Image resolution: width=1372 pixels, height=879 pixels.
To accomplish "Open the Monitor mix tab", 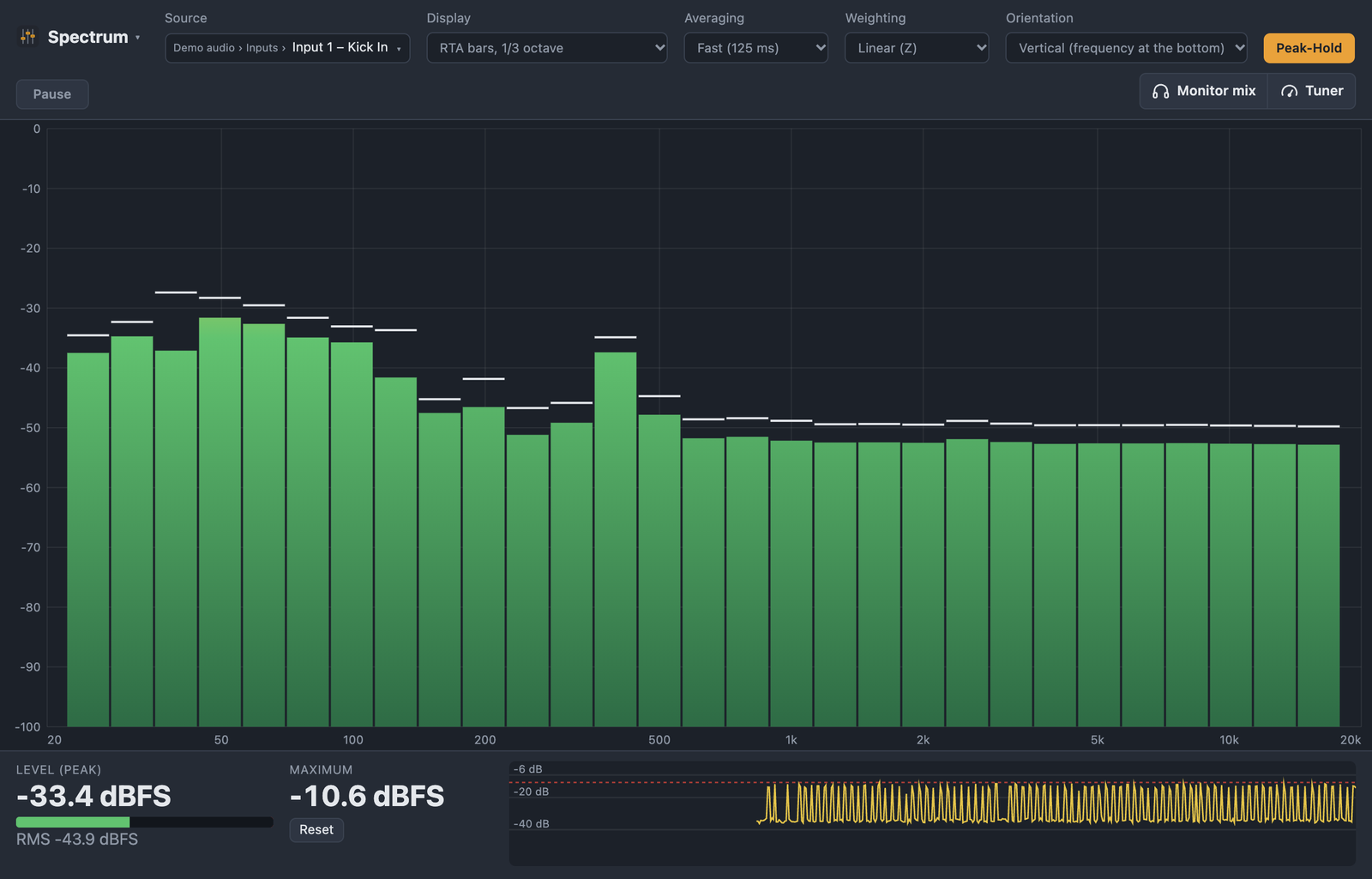I will point(1204,91).
